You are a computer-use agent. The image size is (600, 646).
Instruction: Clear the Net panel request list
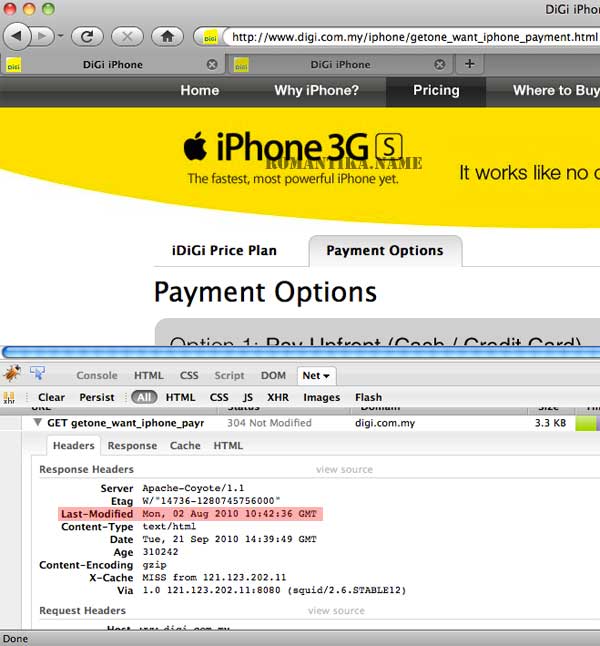tap(52, 397)
